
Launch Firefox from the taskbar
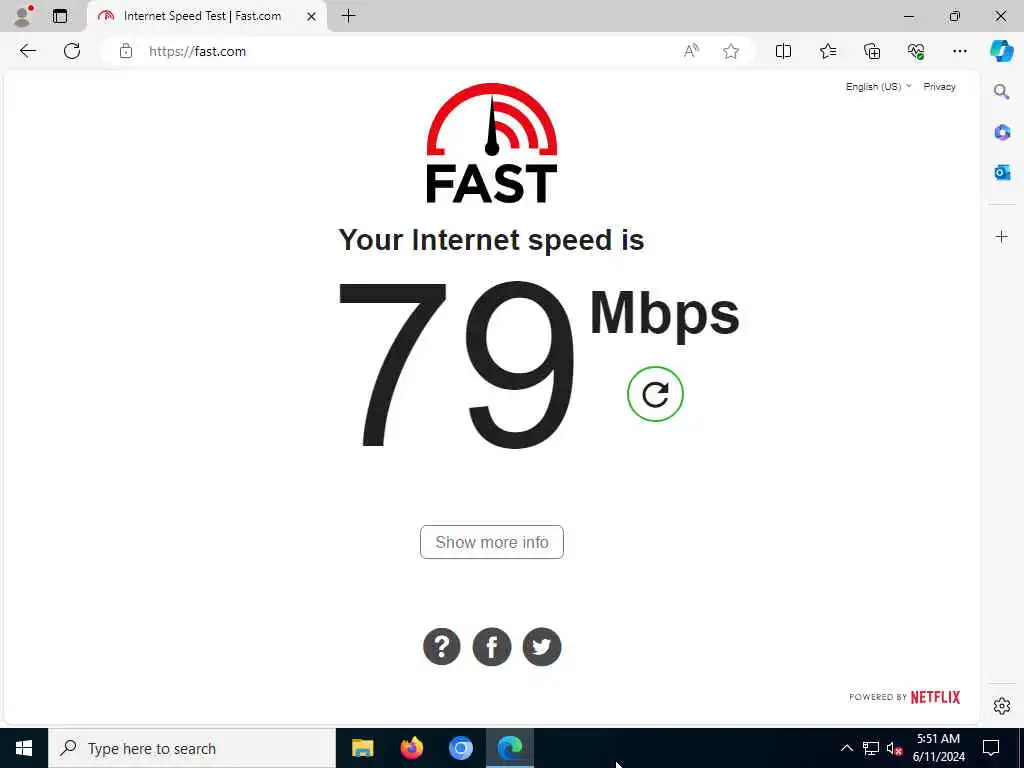(411, 748)
